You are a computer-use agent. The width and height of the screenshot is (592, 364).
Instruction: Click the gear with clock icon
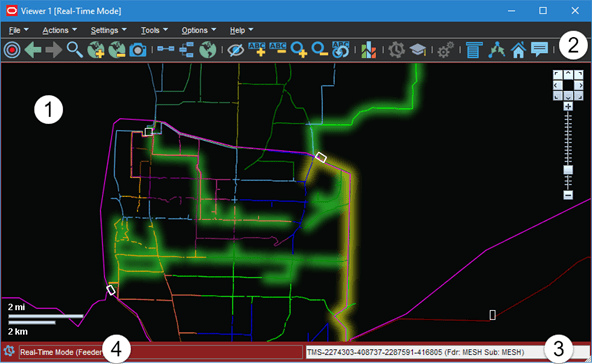397,50
